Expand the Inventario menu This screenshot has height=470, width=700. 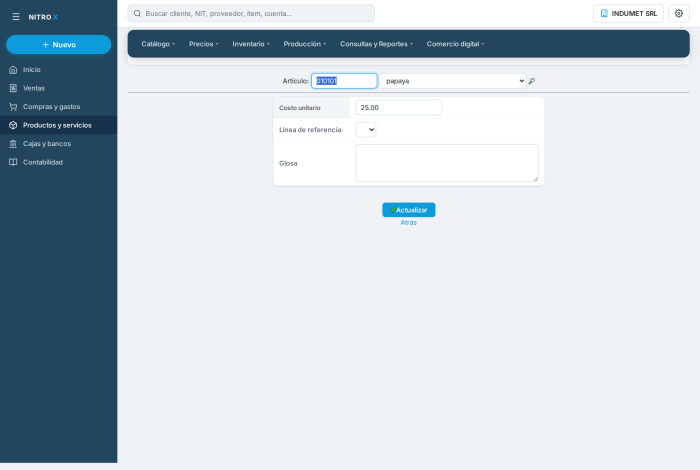[251, 44]
